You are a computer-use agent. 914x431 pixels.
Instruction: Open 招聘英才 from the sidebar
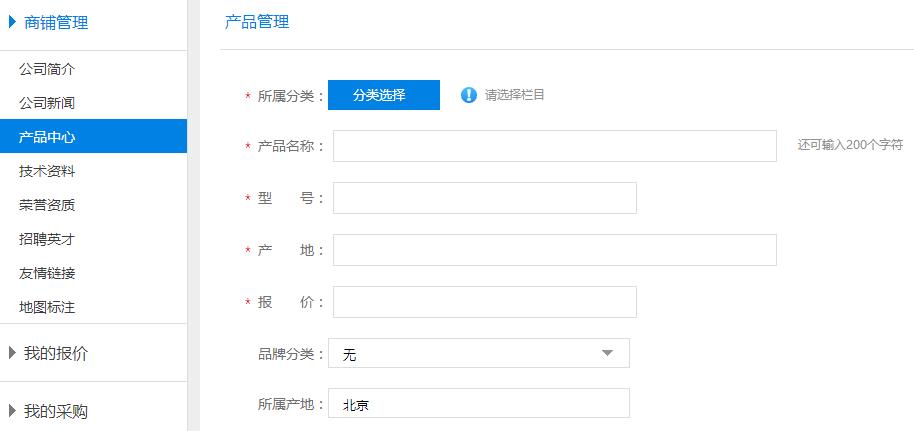tap(47, 239)
